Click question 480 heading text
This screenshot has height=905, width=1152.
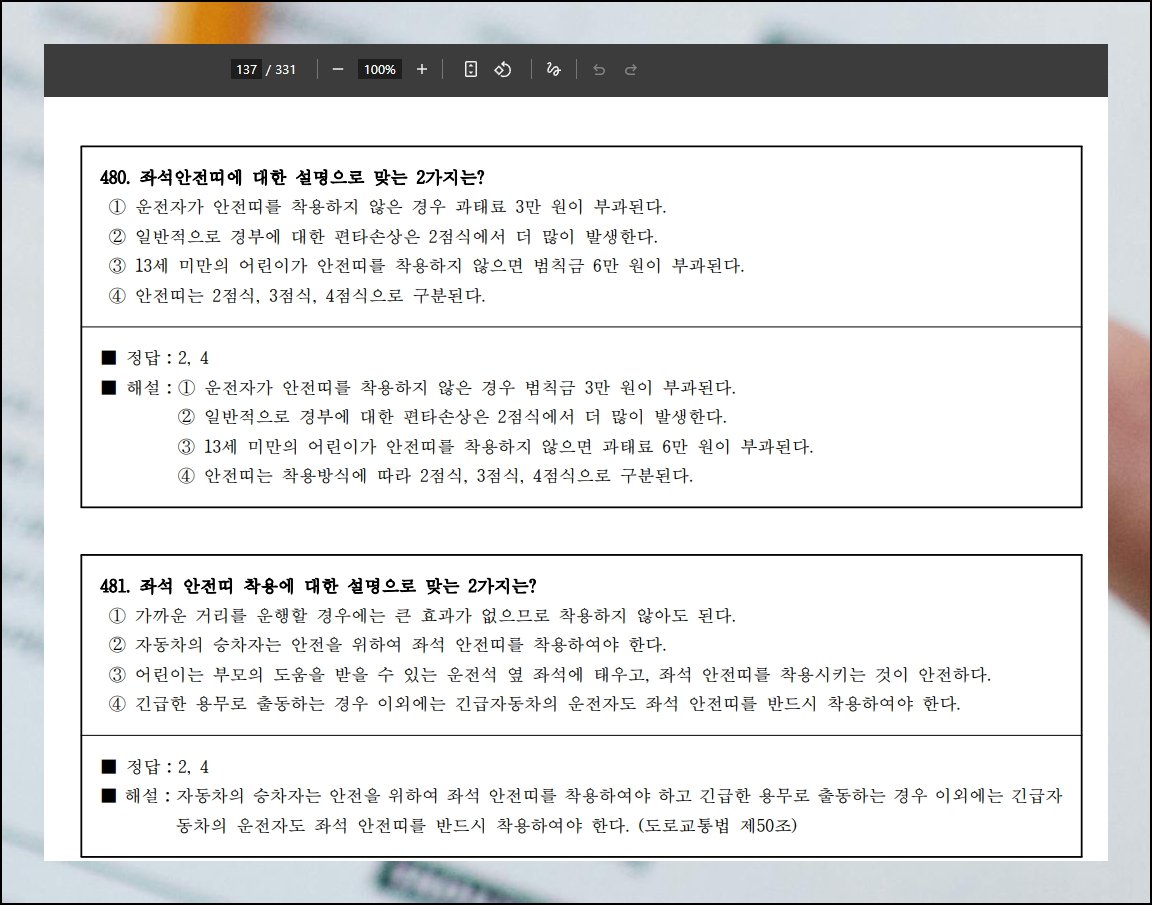click(x=292, y=177)
